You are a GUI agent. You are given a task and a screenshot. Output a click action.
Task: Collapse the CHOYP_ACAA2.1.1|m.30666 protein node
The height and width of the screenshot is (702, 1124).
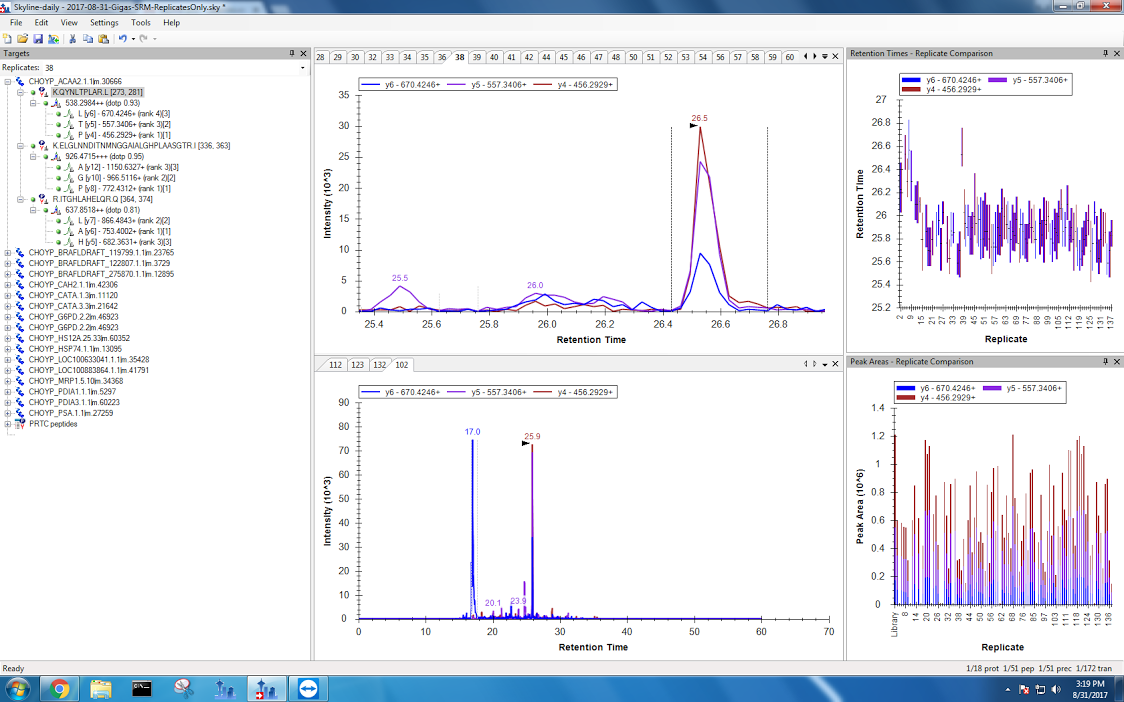(8, 81)
